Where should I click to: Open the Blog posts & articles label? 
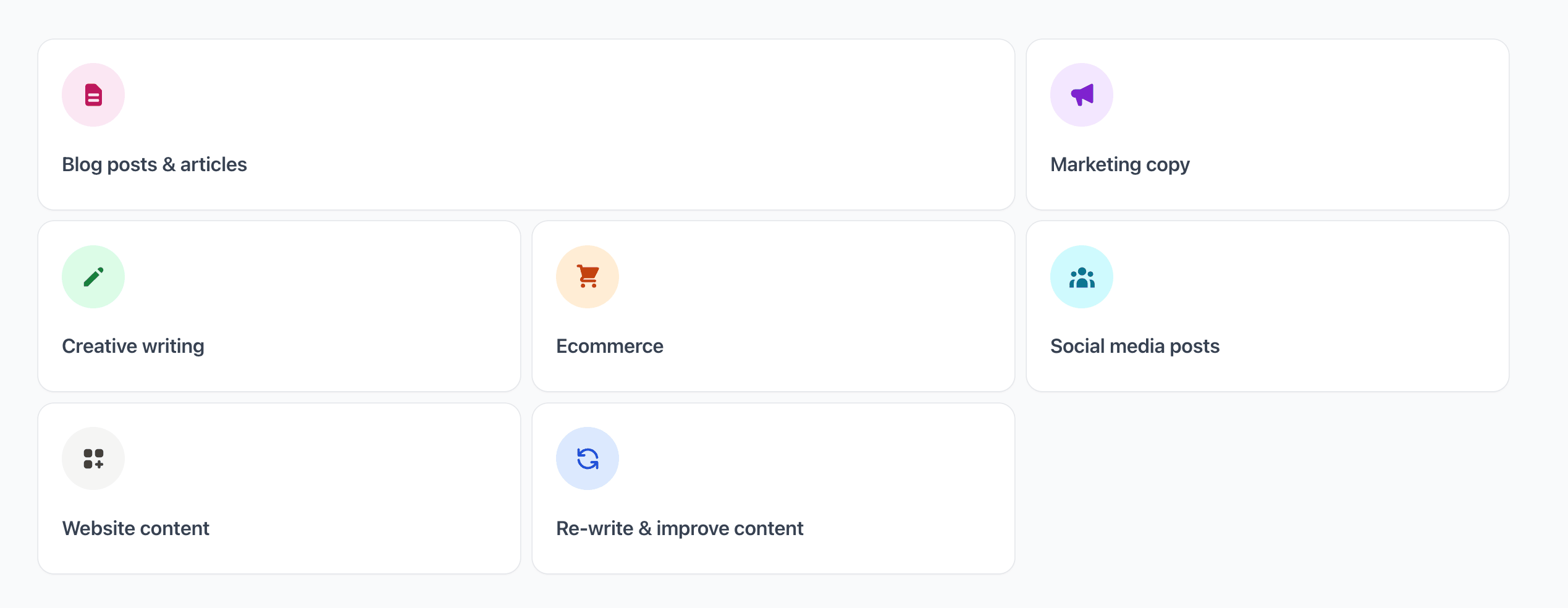[154, 164]
